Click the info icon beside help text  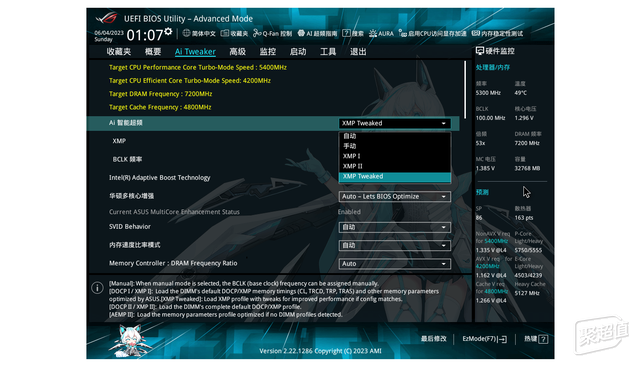click(x=97, y=288)
